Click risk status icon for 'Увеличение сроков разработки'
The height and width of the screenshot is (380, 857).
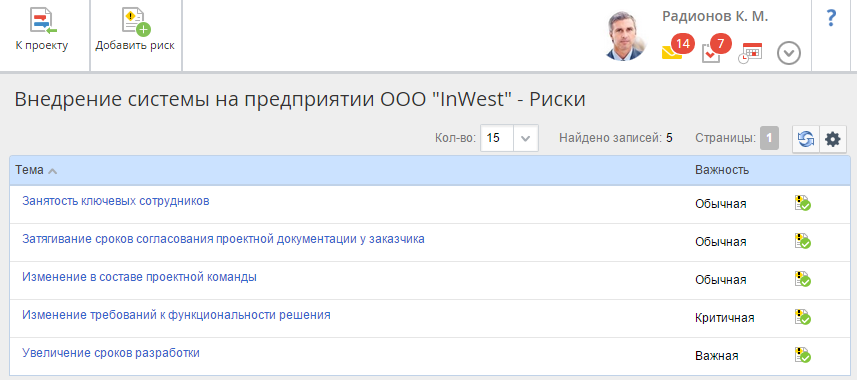coord(802,355)
